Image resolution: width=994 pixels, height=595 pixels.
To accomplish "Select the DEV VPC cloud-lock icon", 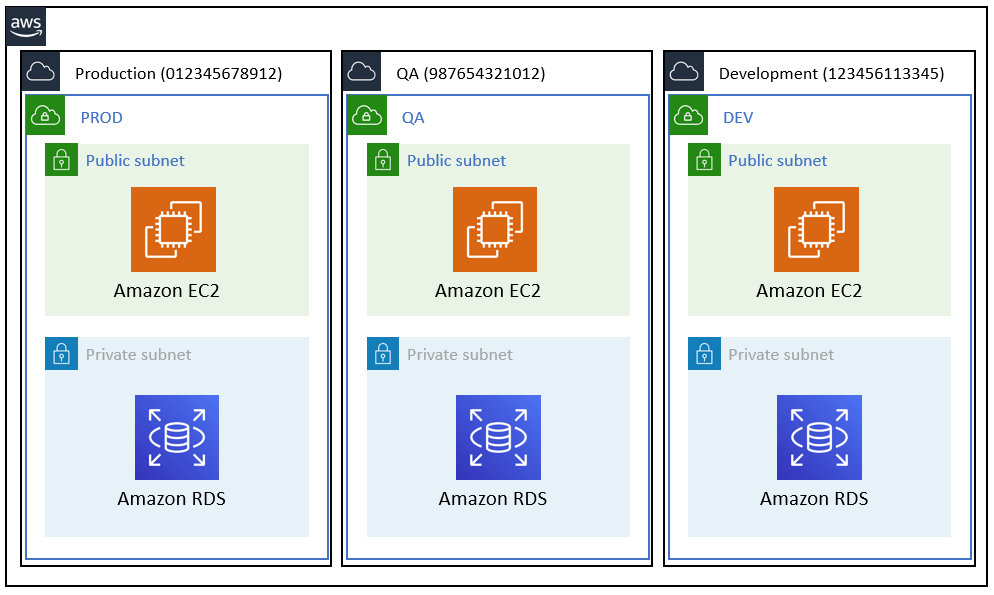I will 688,115.
